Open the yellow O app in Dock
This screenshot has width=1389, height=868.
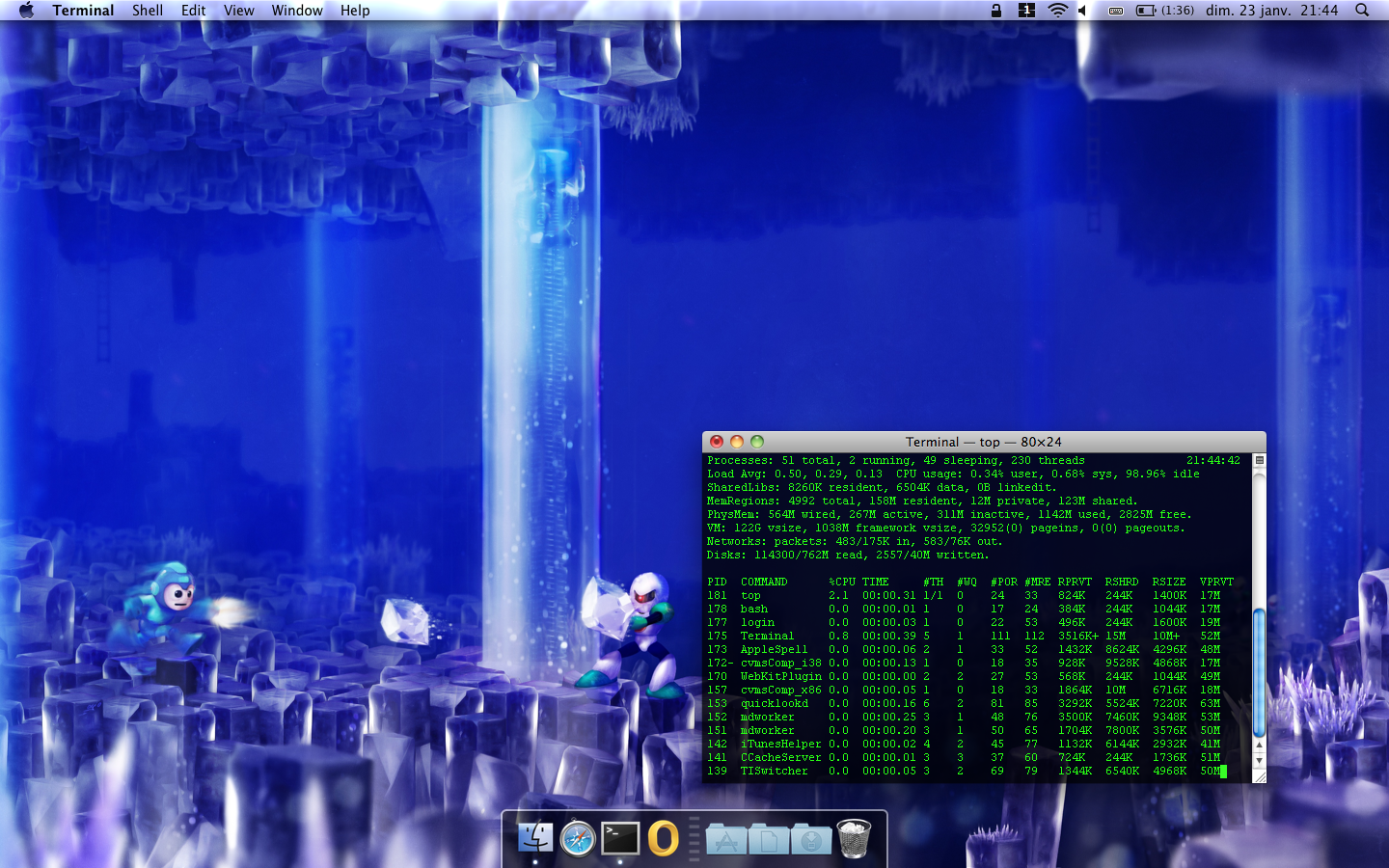coord(663,837)
